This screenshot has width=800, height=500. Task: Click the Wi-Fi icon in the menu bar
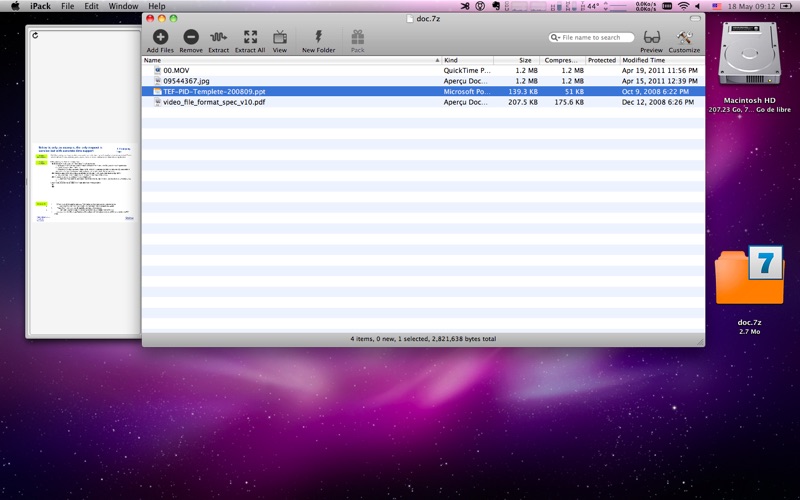tap(683, 6)
